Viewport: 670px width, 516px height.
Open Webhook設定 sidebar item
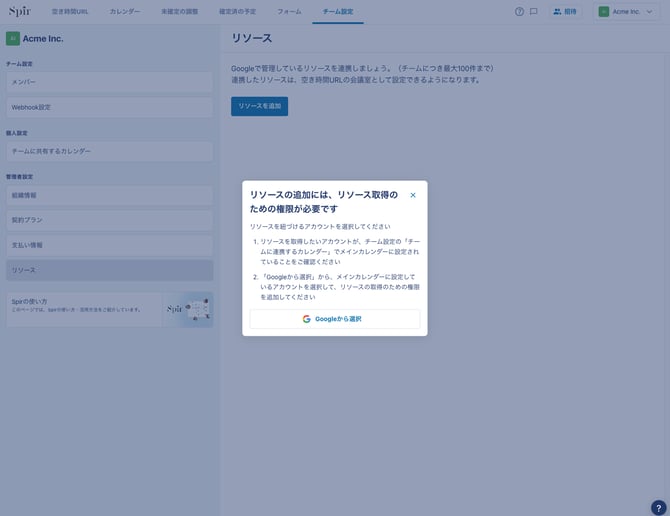(109, 107)
